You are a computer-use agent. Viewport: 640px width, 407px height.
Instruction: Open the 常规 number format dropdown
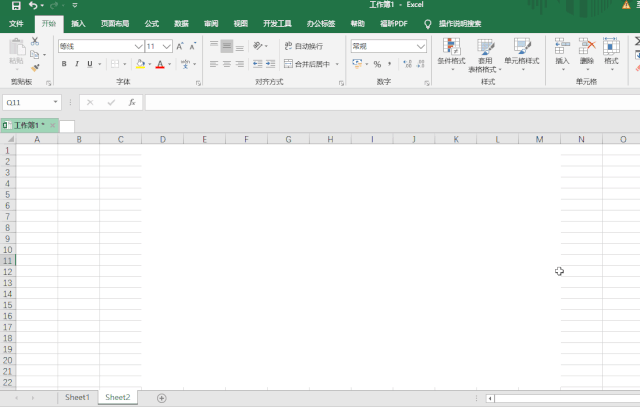(421, 47)
